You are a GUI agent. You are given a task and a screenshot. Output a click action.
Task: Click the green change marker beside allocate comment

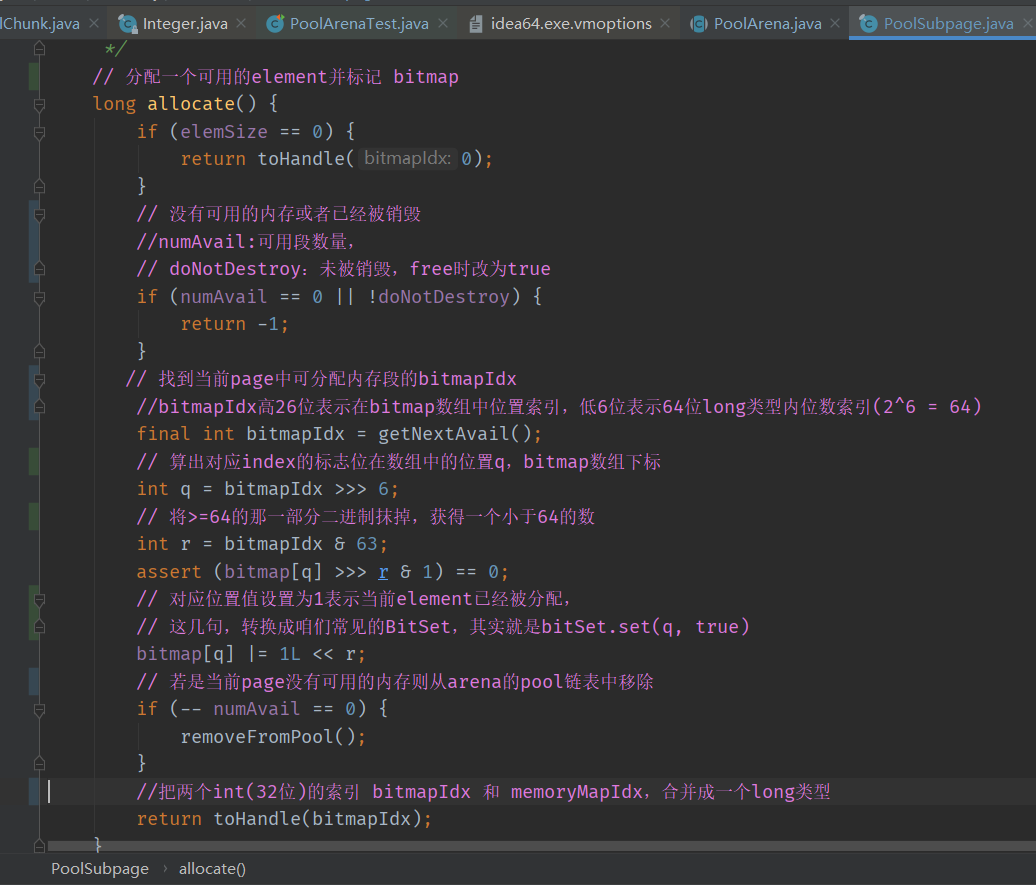click(x=34, y=77)
